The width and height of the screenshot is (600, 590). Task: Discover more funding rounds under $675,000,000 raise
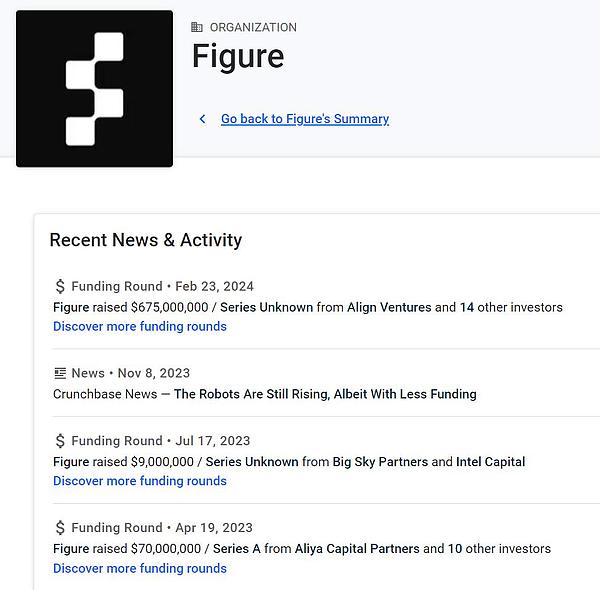(140, 326)
